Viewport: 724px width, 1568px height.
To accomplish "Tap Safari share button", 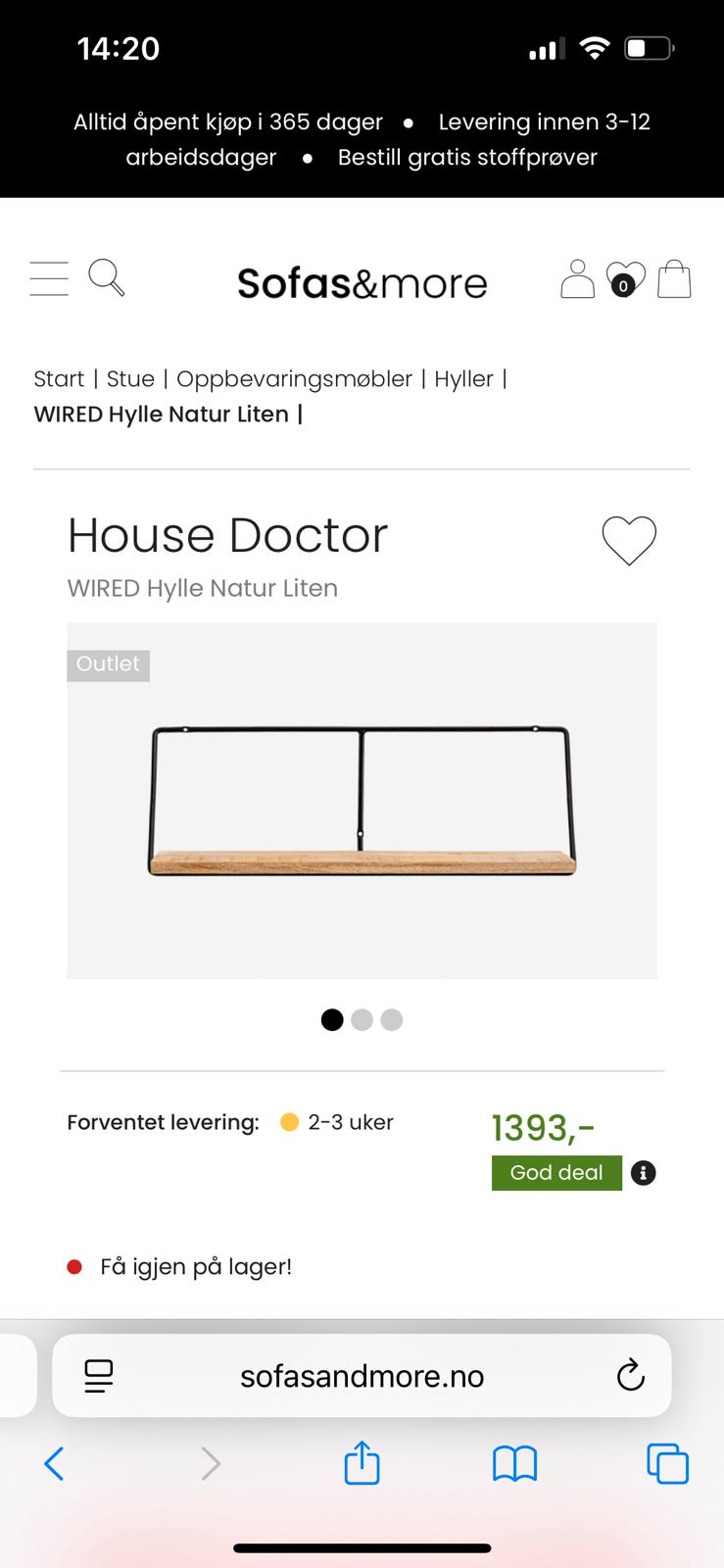I will pos(362,1464).
